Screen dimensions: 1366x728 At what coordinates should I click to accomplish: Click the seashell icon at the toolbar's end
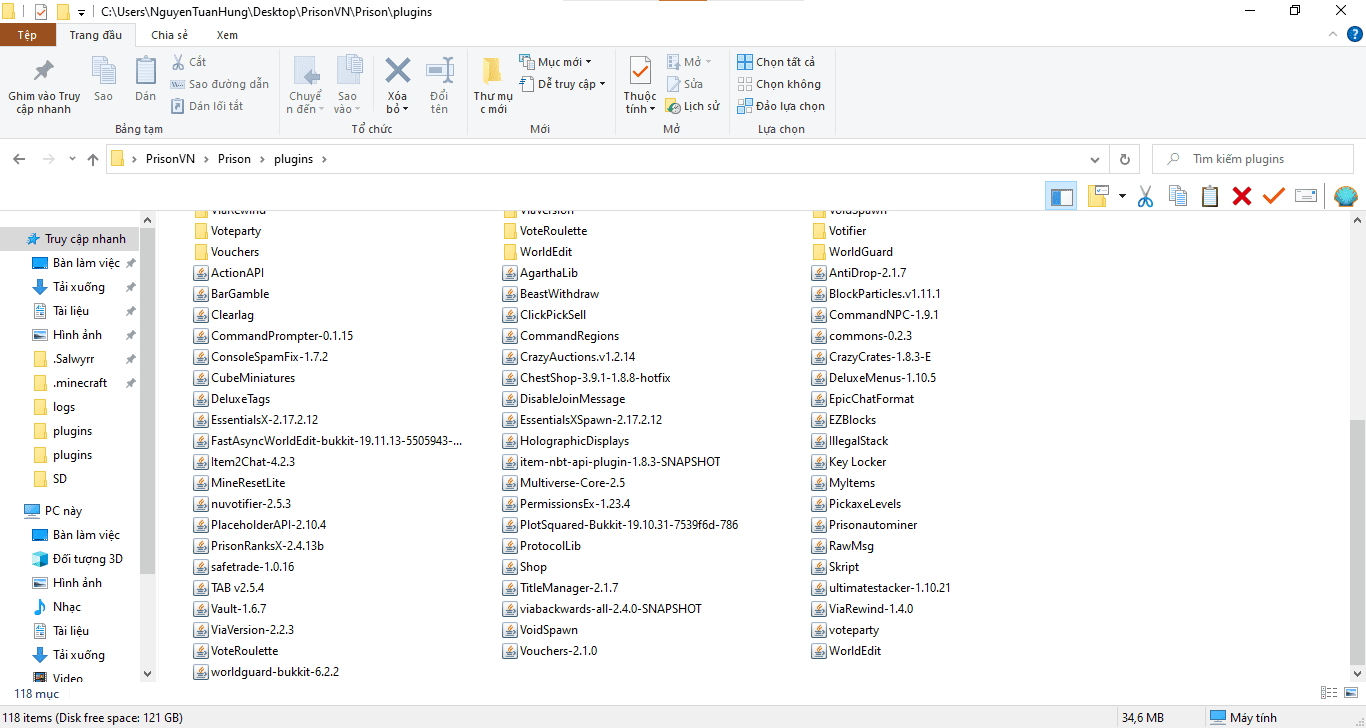[1346, 196]
